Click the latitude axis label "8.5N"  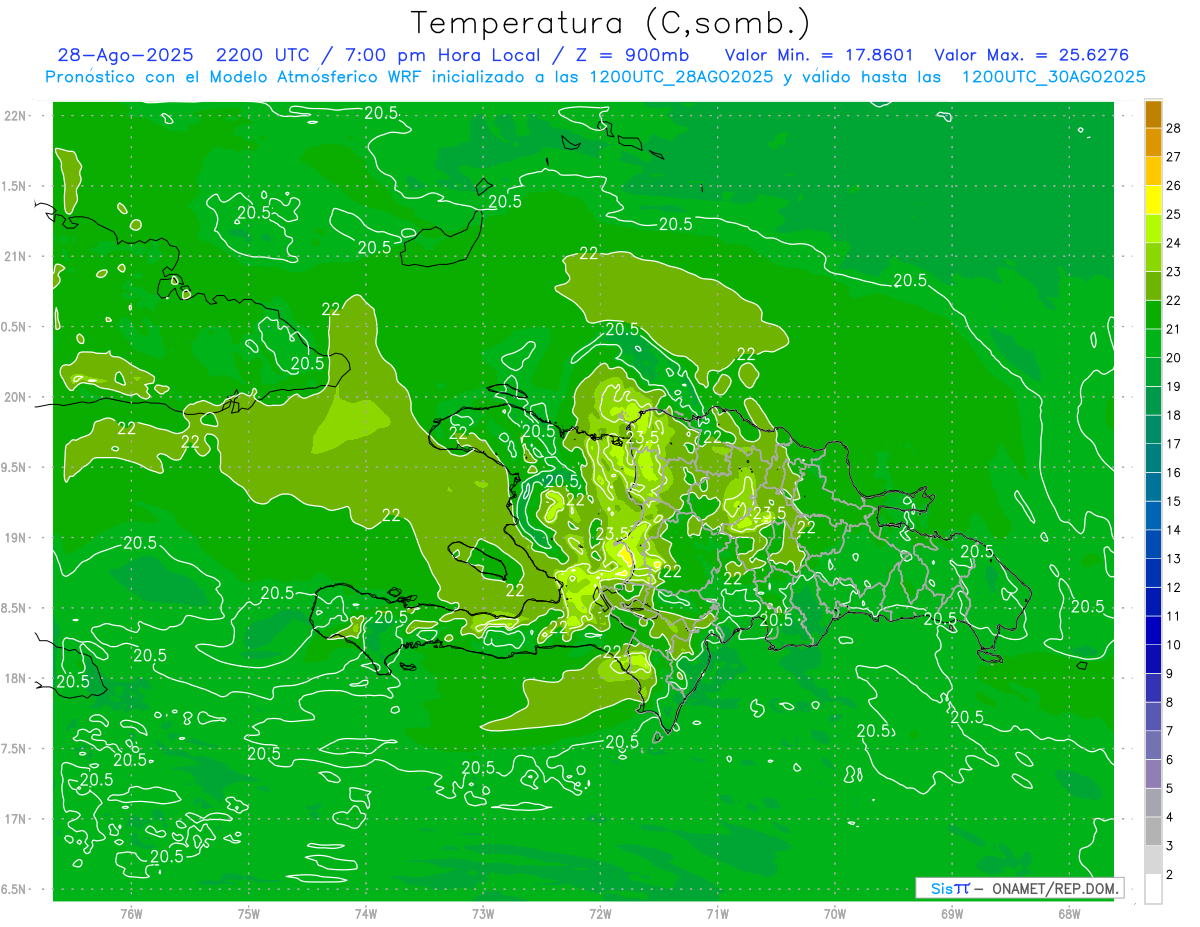coord(15,608)
